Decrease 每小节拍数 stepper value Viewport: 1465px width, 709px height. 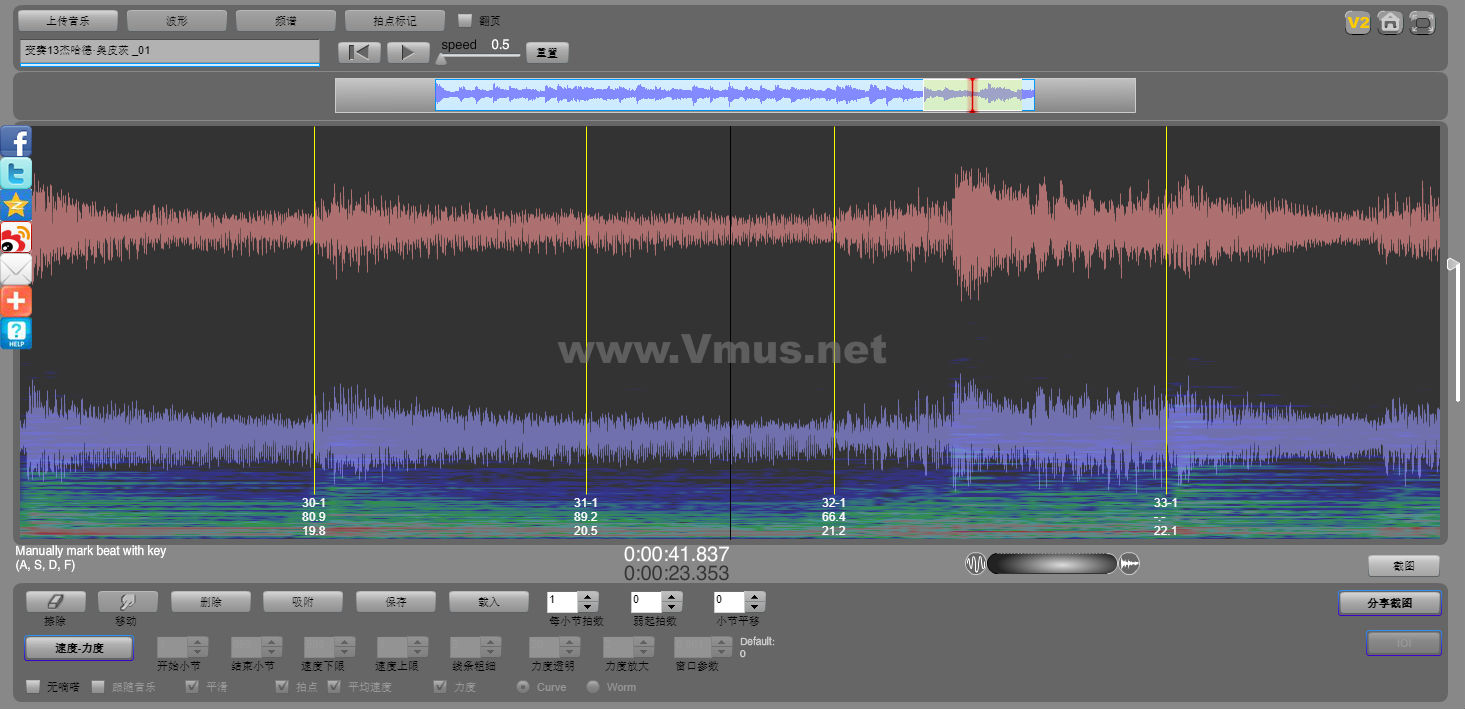pyautogui.click(x=589, y=607)
